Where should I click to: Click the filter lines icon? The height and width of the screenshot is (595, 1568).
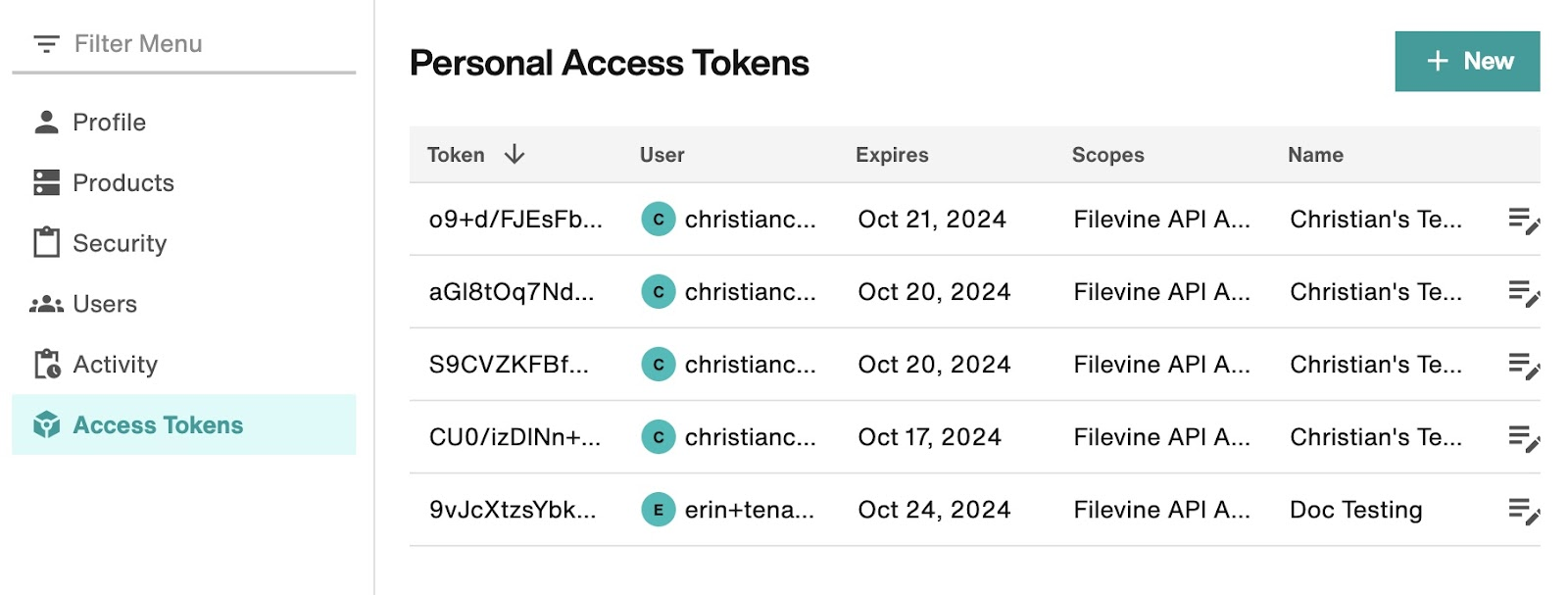coord(46,44)
